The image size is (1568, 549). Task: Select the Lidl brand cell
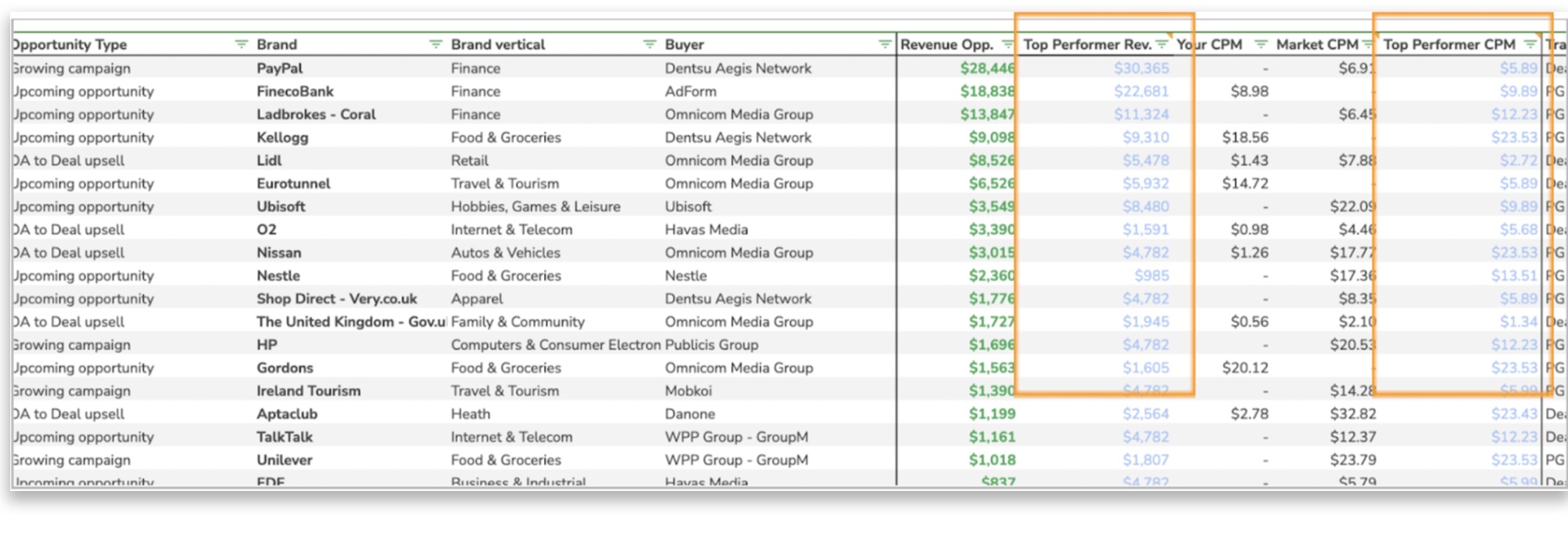pyautogui.click(x=269, y=160)
